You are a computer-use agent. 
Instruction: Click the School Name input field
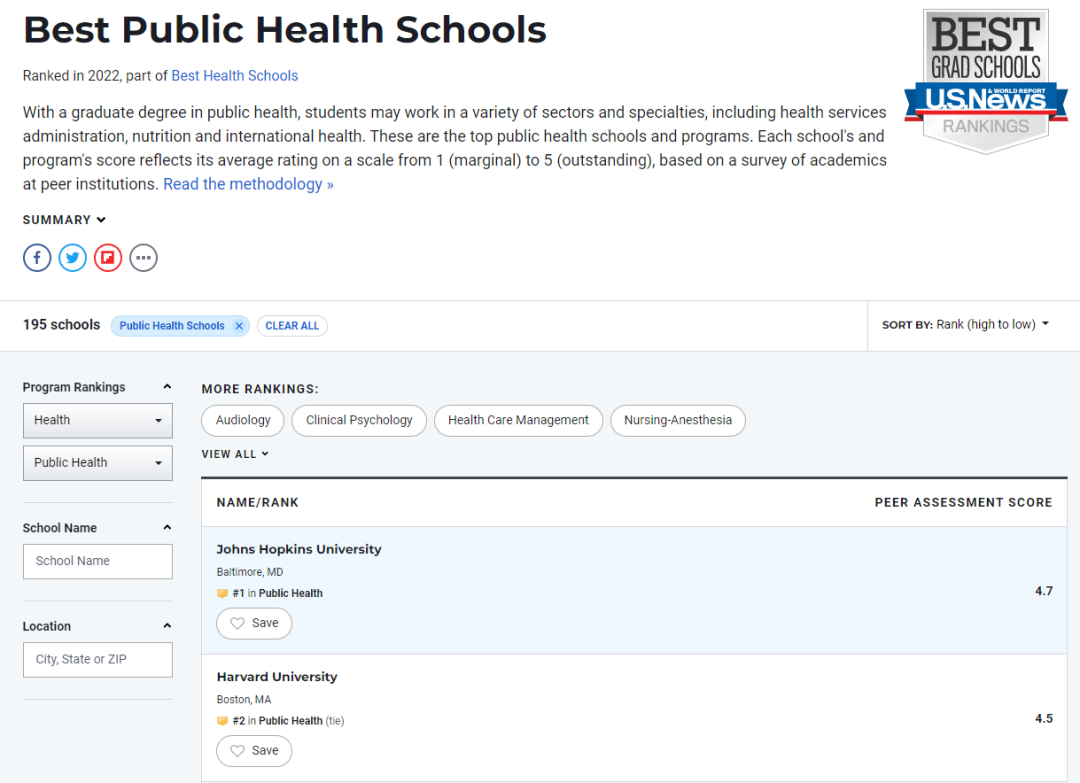coord(98,561)
